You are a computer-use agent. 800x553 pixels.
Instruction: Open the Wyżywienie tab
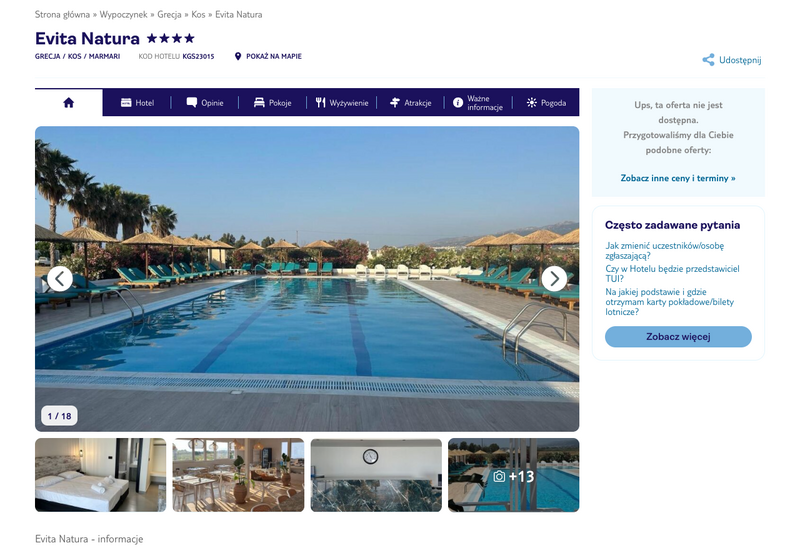342,103
